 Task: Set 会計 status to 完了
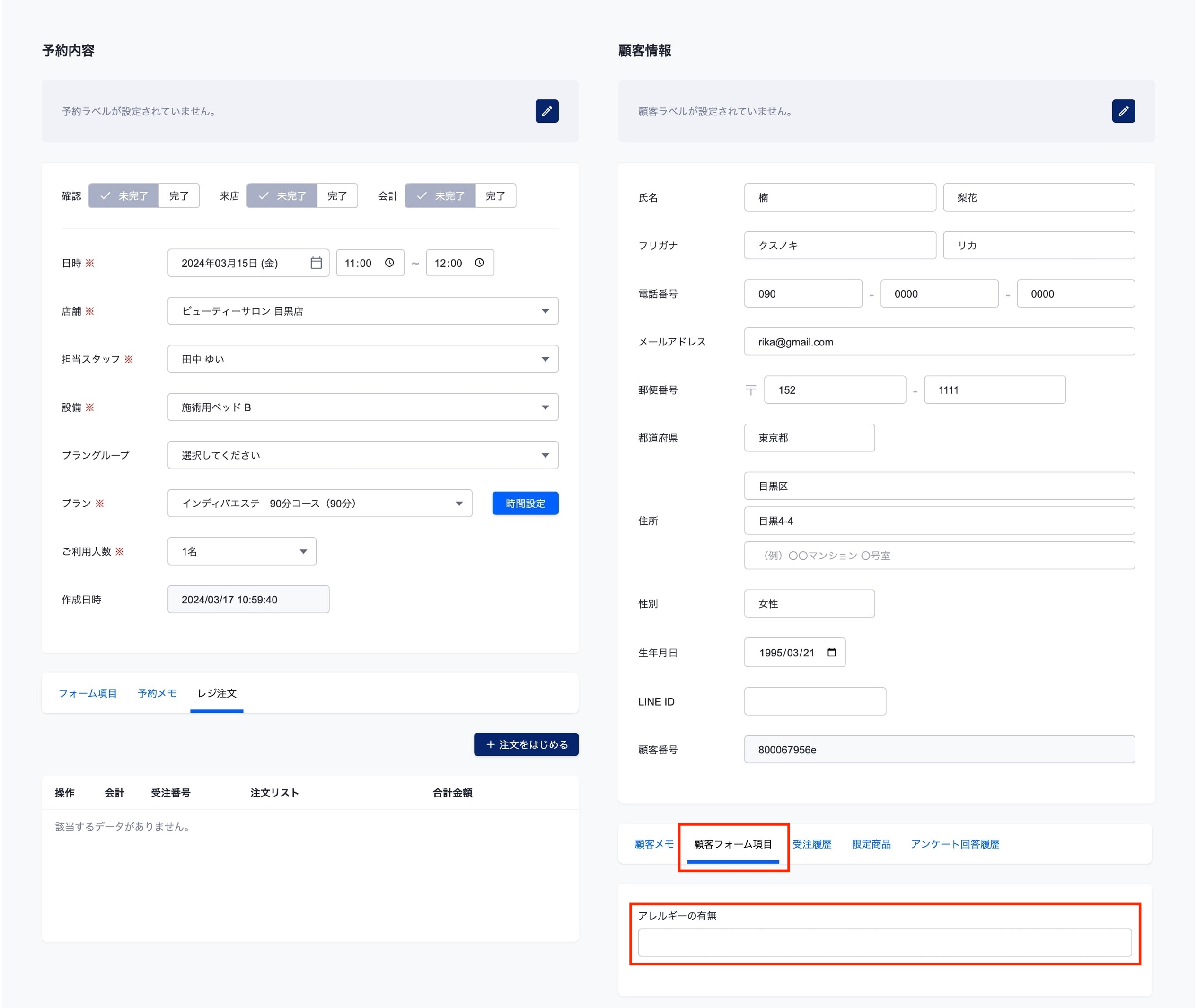[x=495, y=196]
